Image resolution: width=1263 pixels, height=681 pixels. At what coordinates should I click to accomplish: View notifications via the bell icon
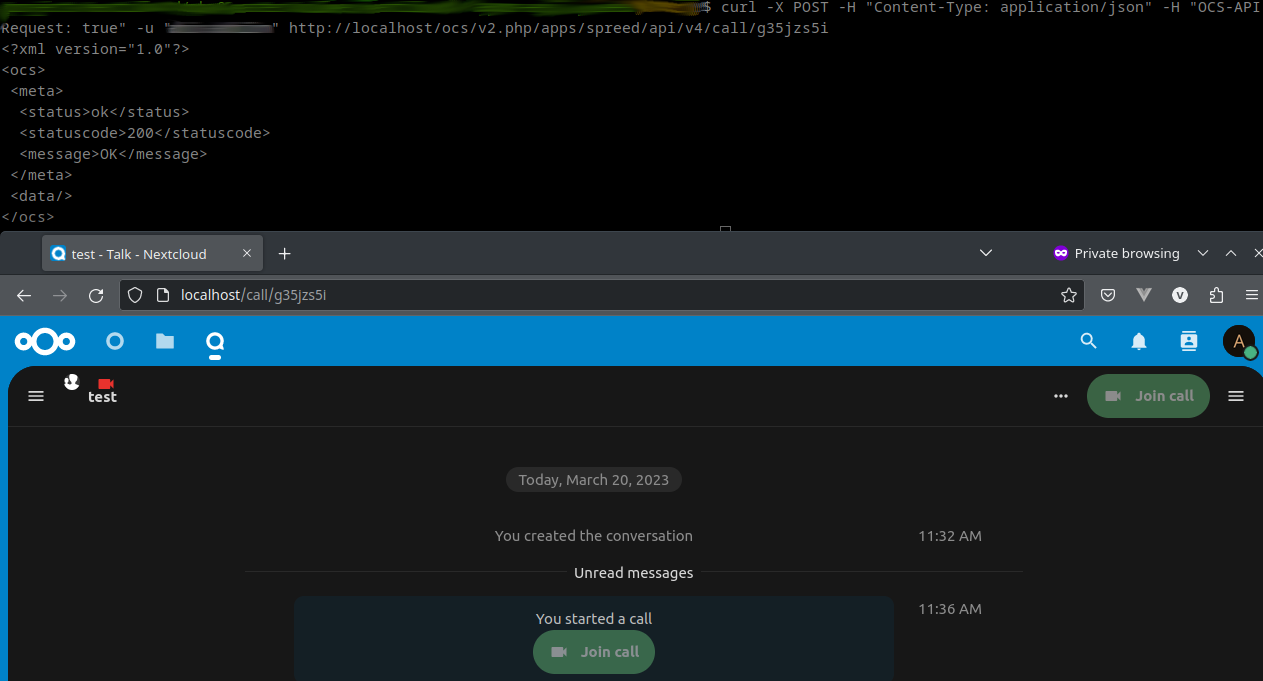pyautogui.click(x=1138, y=341)
